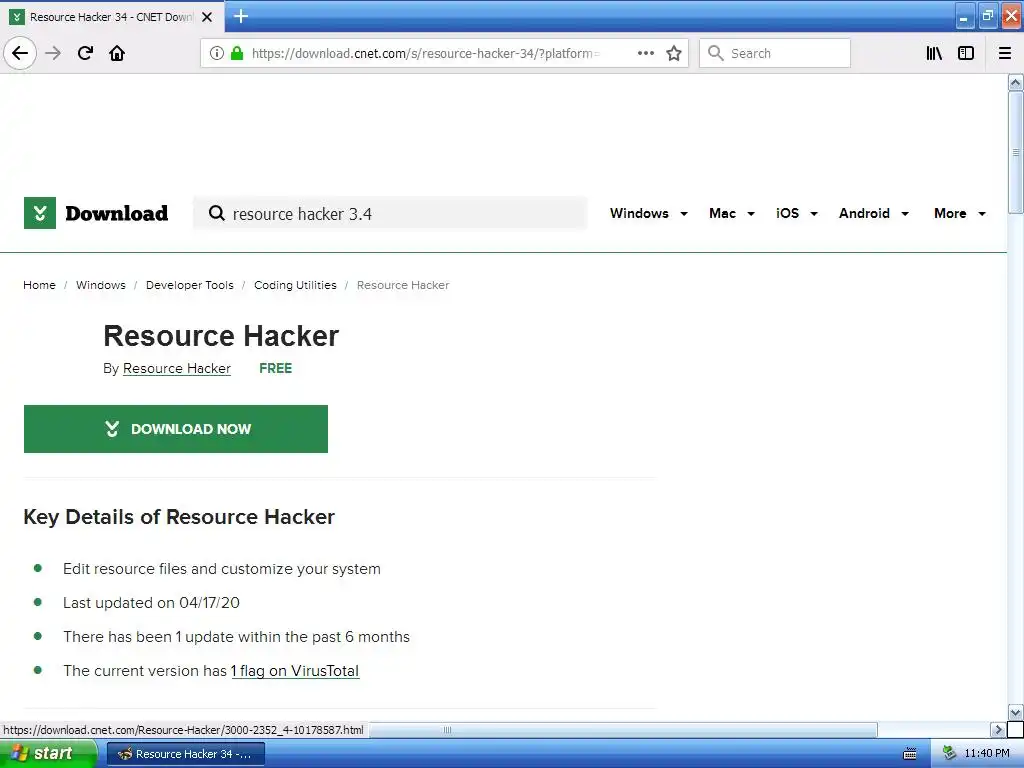
Task: Click 'There has been 1 update' text
Action: 236,637
